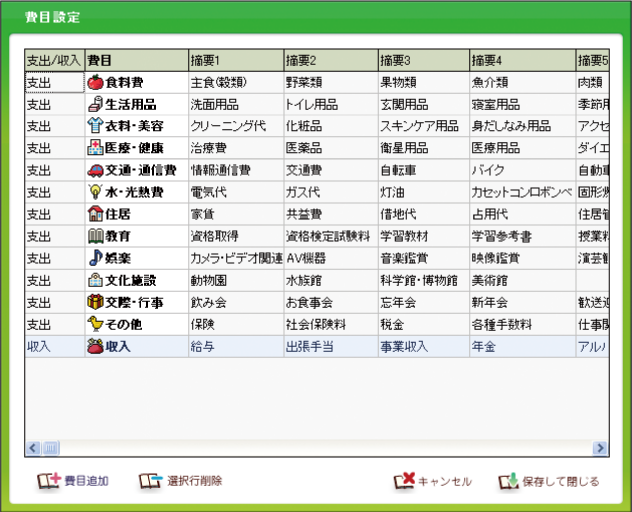Click the 支出/収入 column header
This screenshot has width=632, height=512.
[x=54, y=60]
